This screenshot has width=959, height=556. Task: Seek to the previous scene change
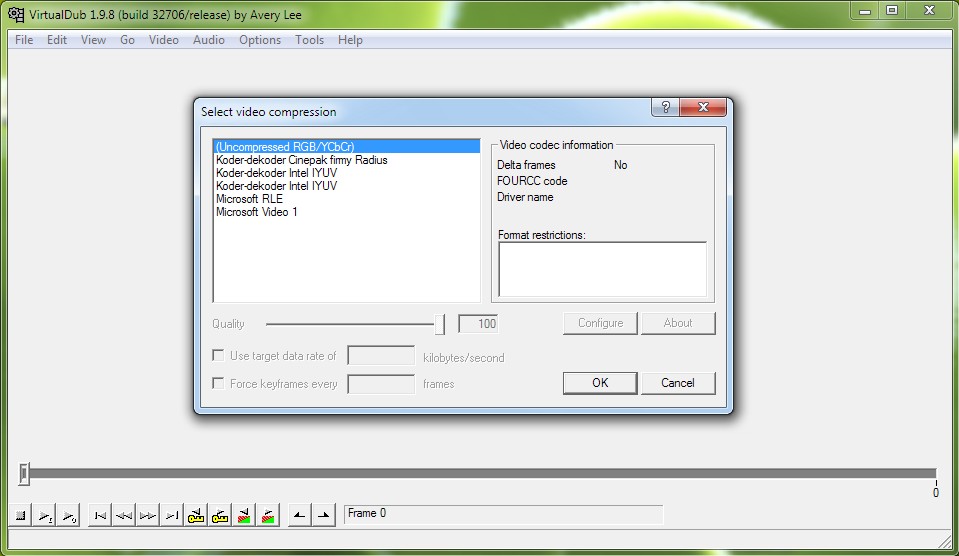point(244,516)
